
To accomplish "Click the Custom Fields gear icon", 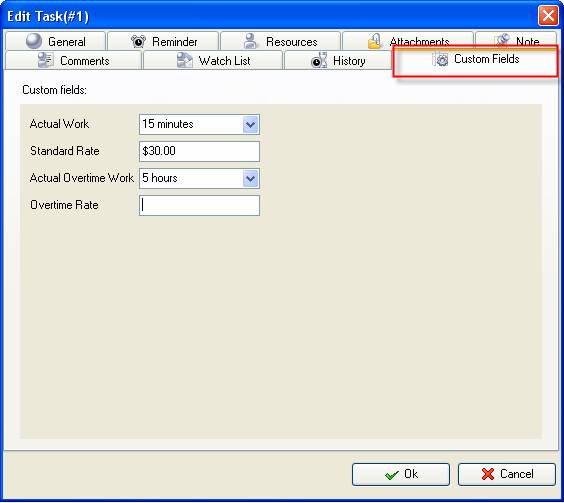I will [x=441, y=59].
